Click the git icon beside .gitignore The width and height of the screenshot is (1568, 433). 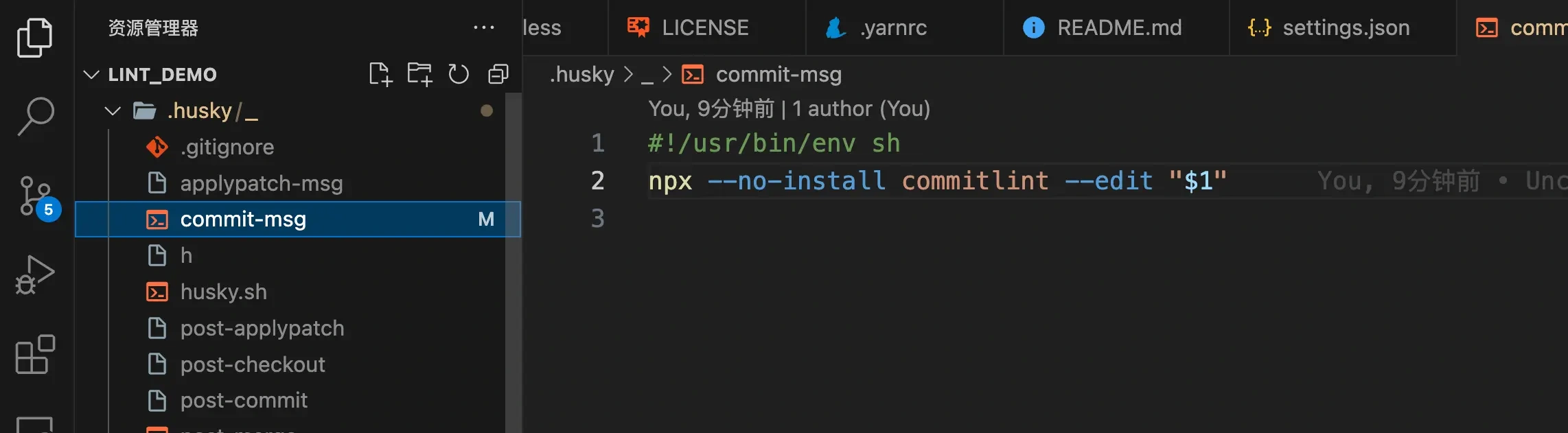point(157,147)
